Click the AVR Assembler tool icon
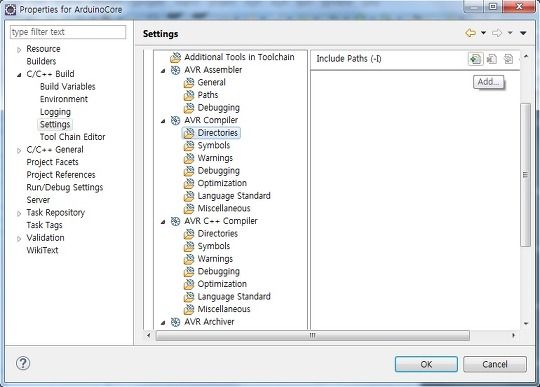This screenshot has height=387, width=540. click(175, 70)
